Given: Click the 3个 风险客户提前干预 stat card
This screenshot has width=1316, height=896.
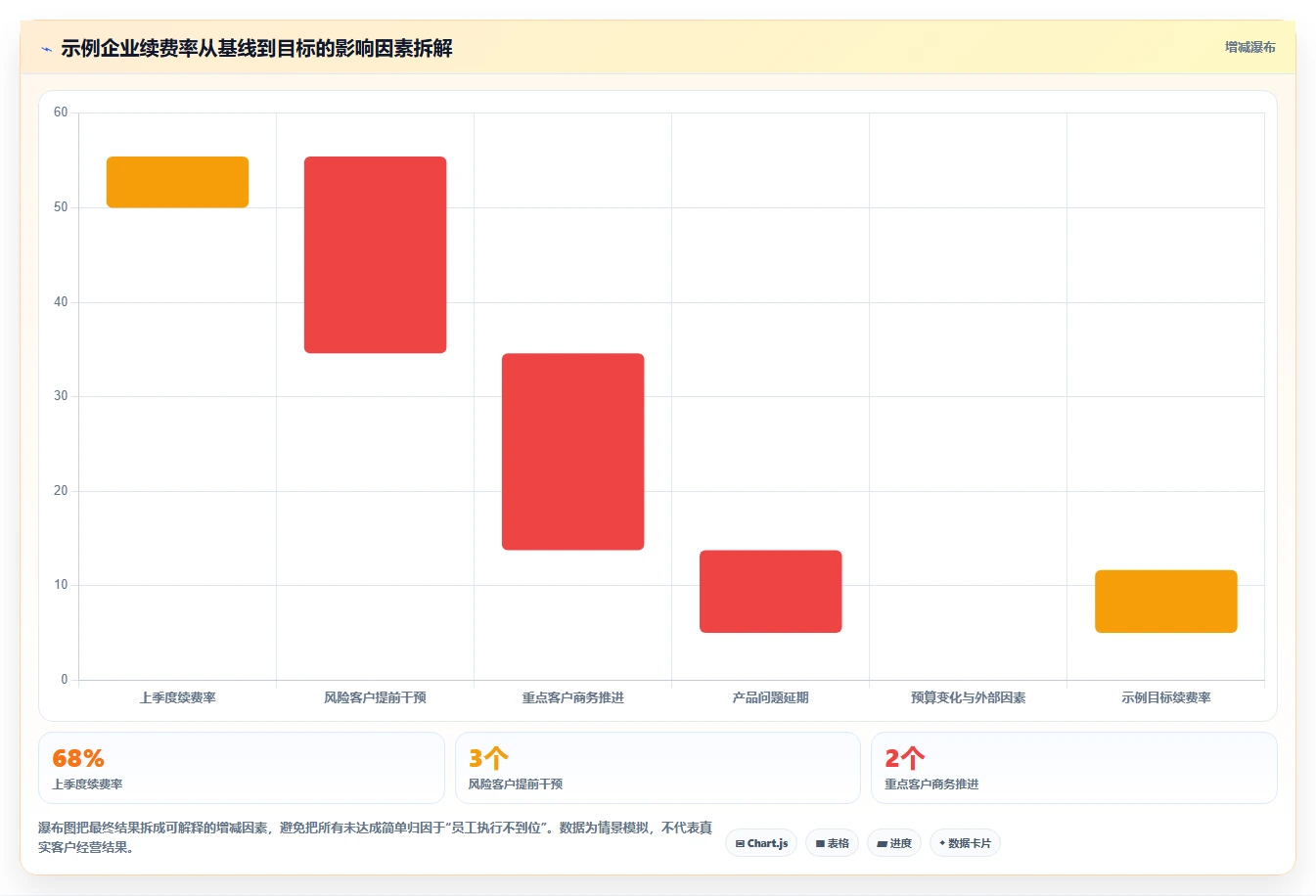Looking at the screenshot, I should point(658,768).
